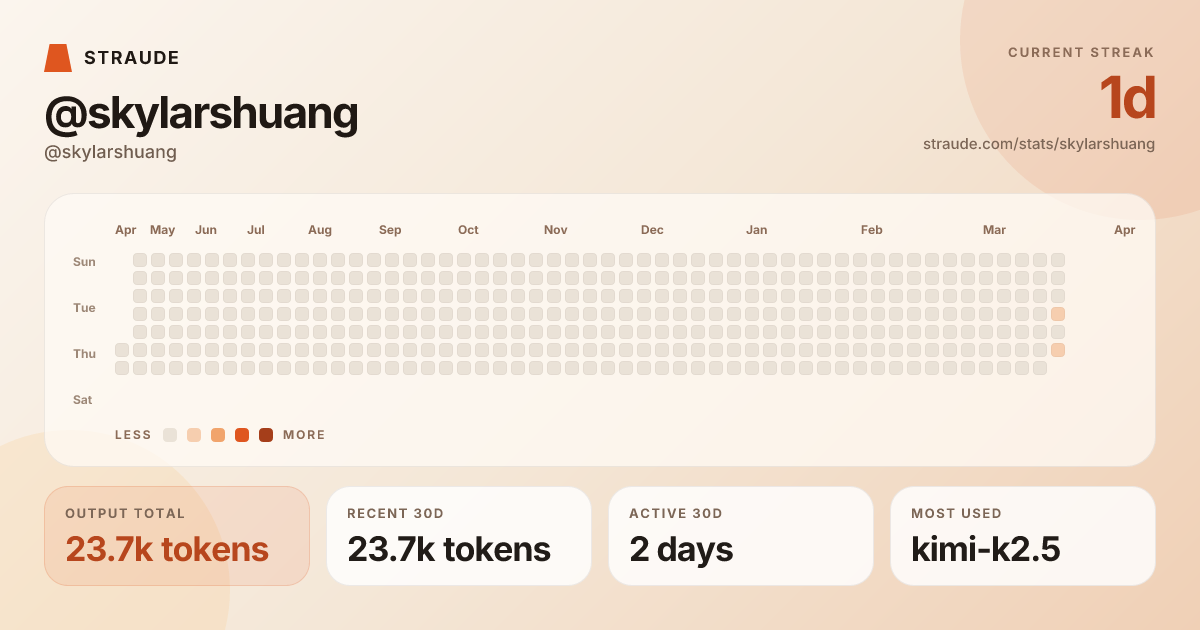Viewport: 1200px width, 630px height.
Task: Click the Thu weekday row label
Action: click(x=84, y=354)
